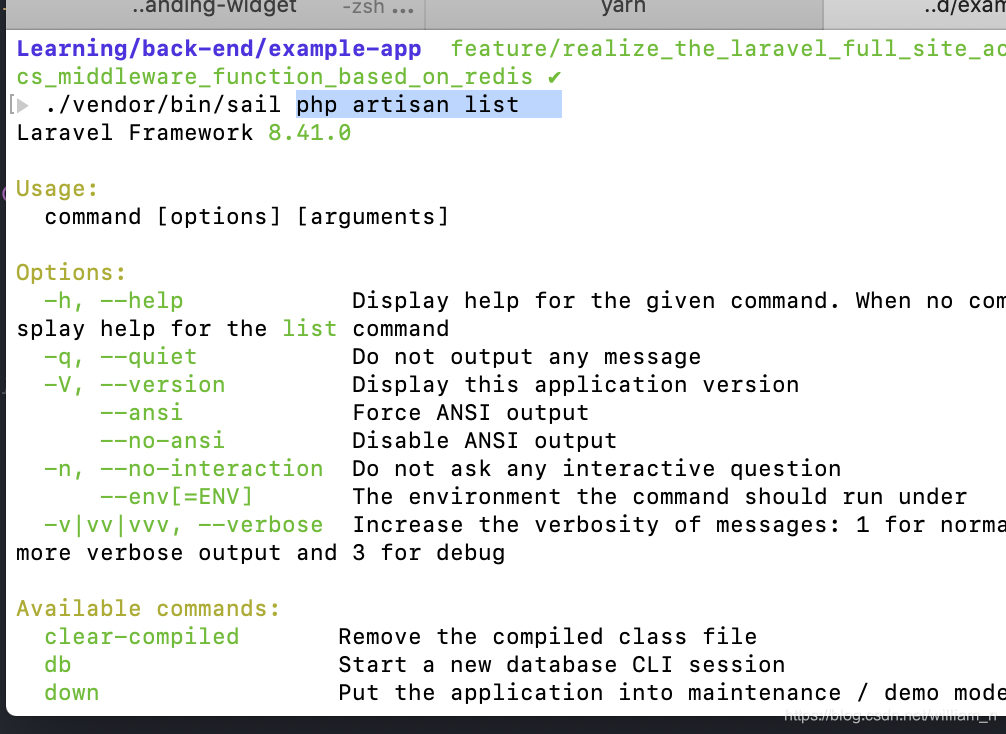The height and width of the screenshot is (734, 1006).
Task: Click 'Start a new database CLI session' description
Action: pyautogui.click(x=561, y=665)
